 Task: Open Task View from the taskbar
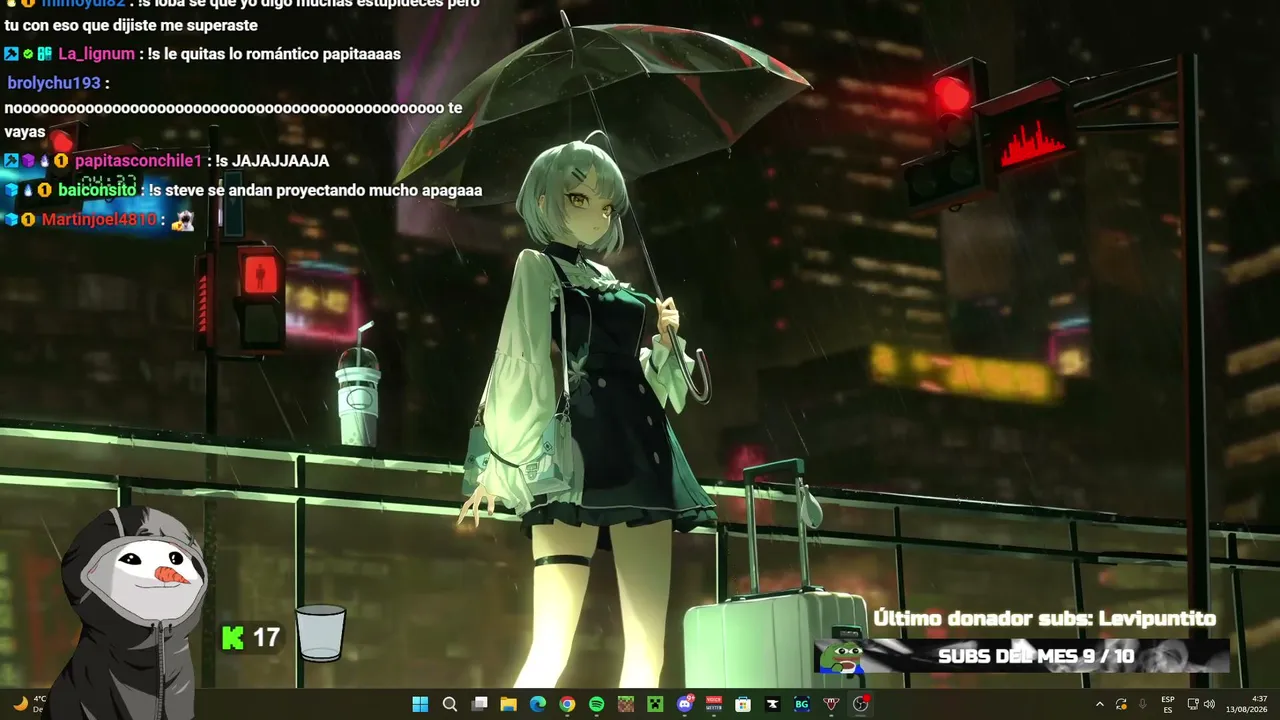(479, 704)
